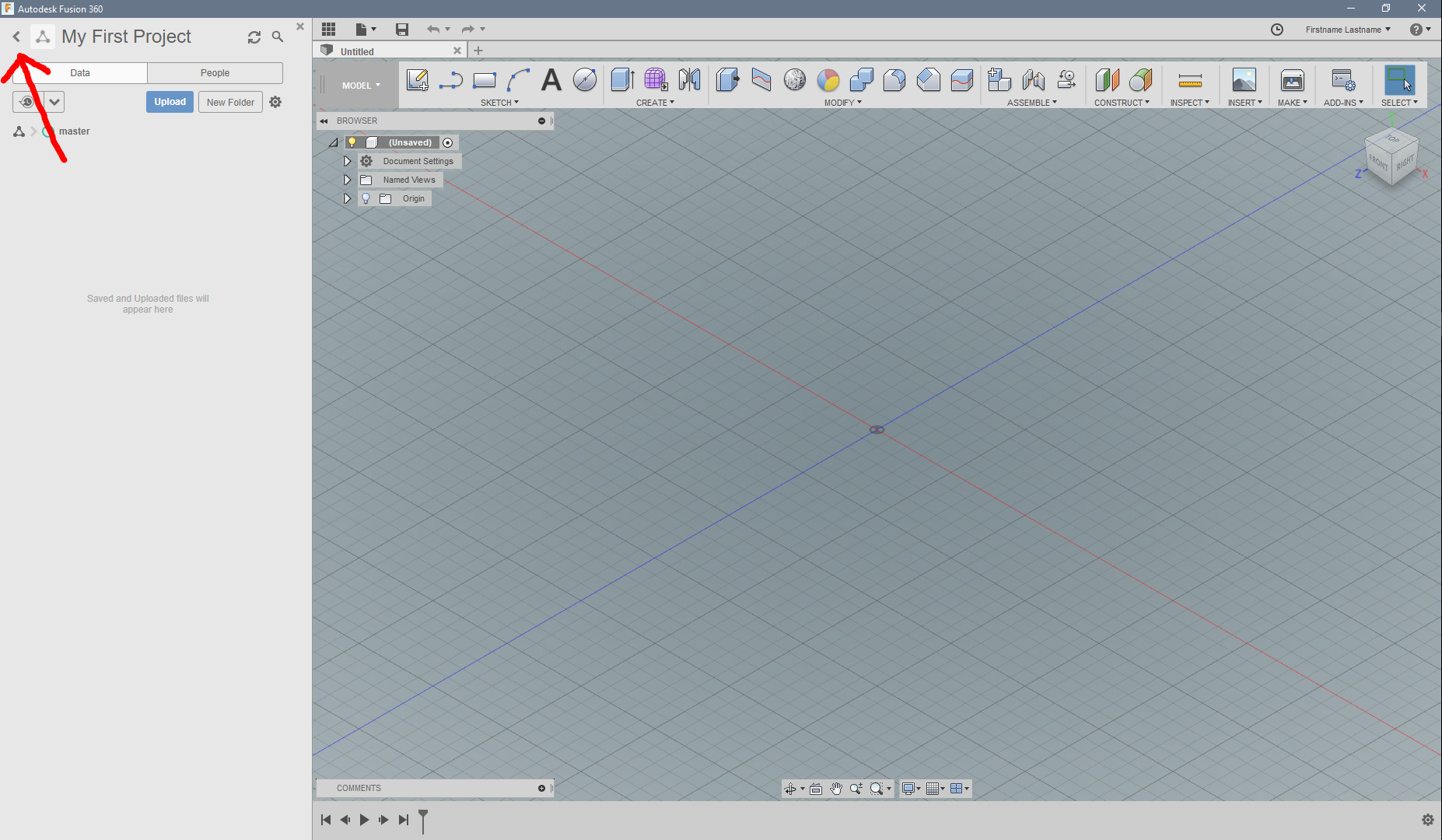The height and width of the screenshot is (840, 1442).
Task: Switch to the People tab
Action: pos(215,73)
